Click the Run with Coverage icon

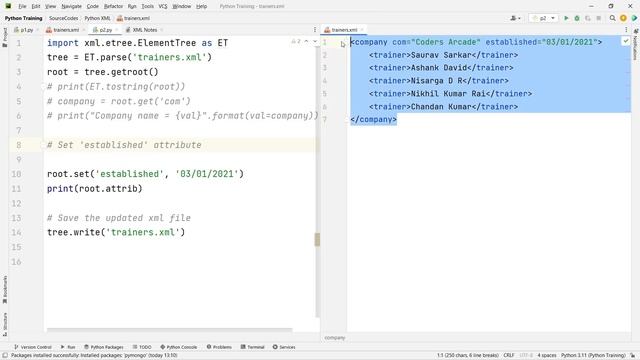(x=588, y=18)
